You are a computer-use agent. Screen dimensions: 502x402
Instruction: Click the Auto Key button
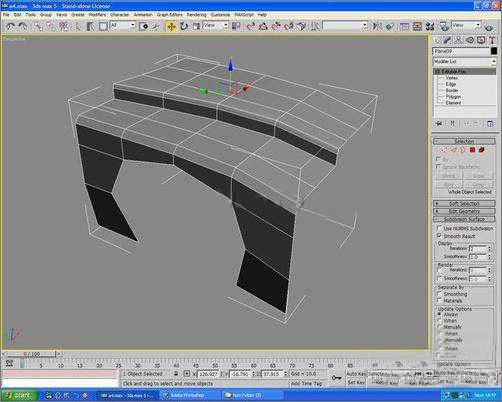pos(356,374)
